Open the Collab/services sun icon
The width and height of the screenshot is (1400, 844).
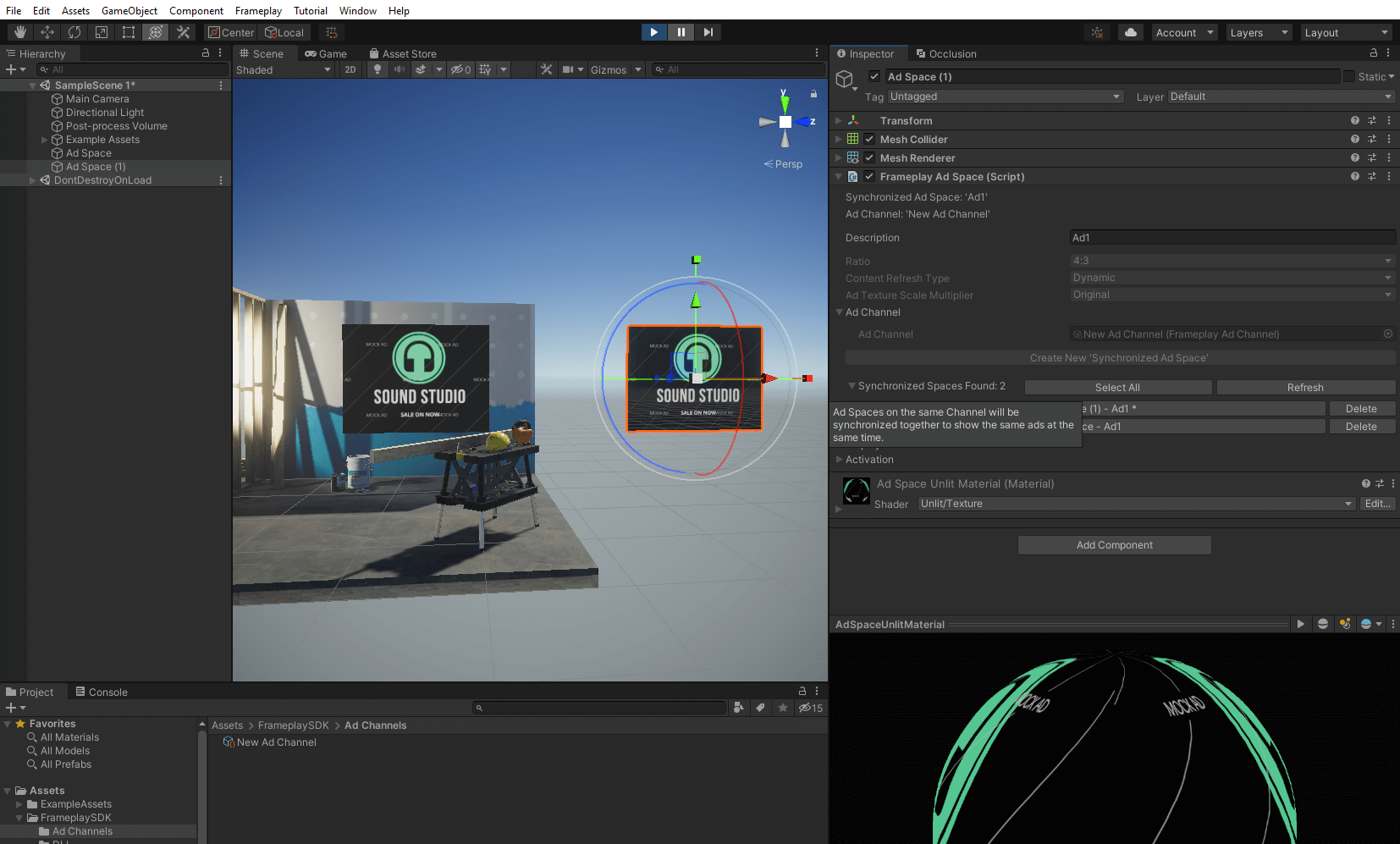point(1097,32)
